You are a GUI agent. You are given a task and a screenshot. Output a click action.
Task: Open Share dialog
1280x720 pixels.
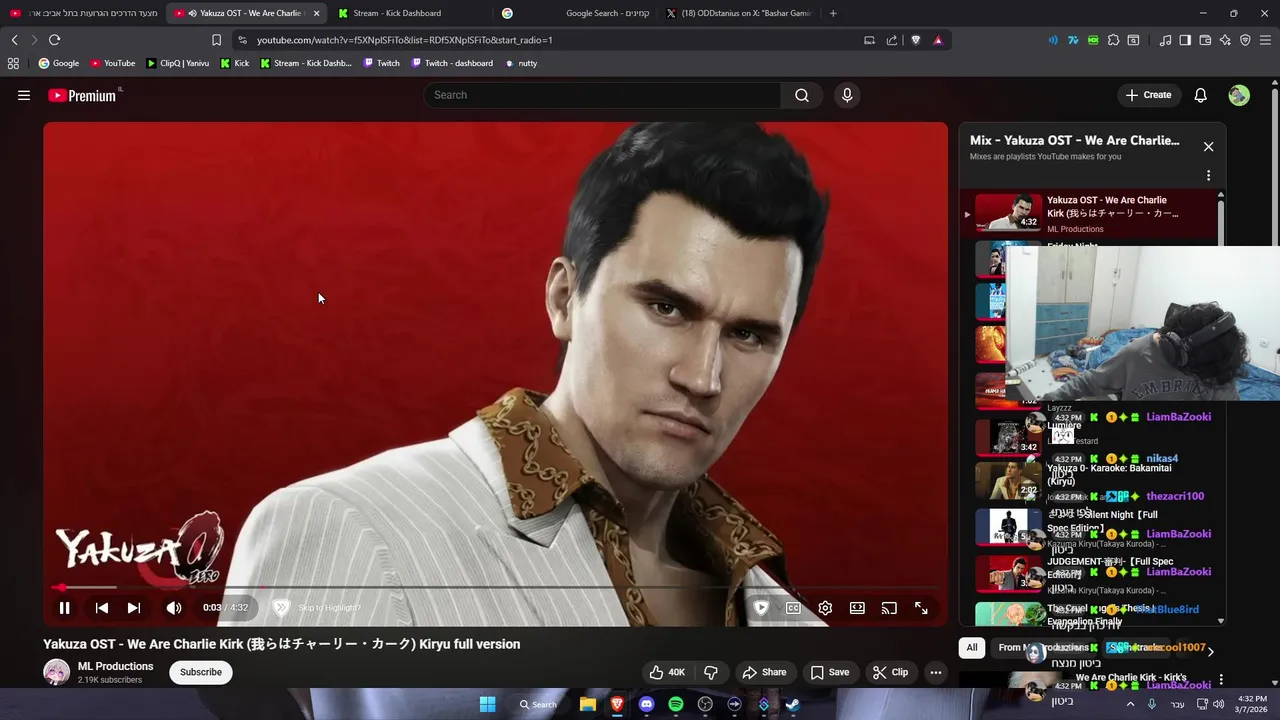click(764, 672)
